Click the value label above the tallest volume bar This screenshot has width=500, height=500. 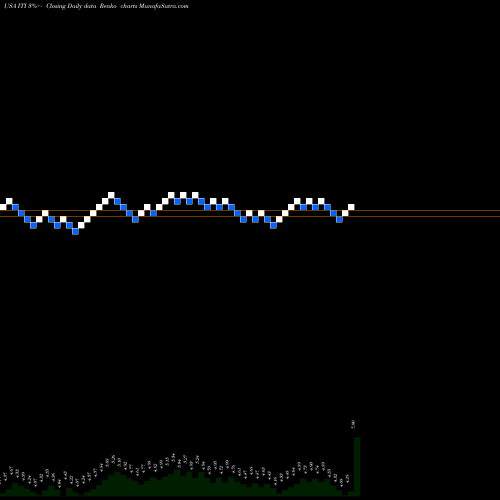pyautogui.click(x=353, y=424)
